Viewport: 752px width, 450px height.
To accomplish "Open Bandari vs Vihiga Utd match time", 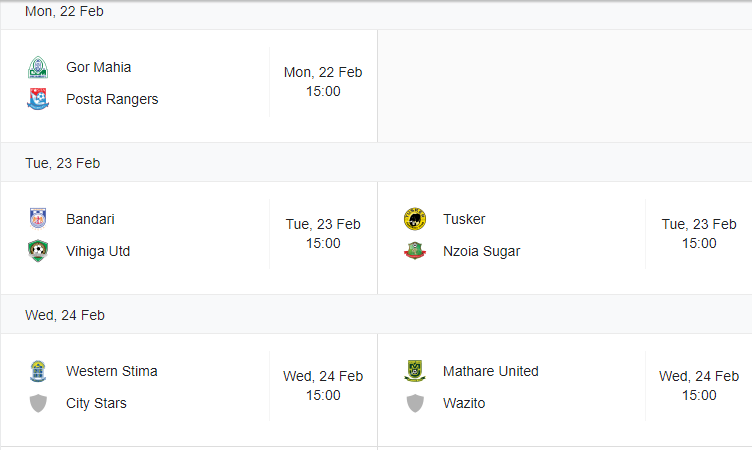I will tap(323, 234).
